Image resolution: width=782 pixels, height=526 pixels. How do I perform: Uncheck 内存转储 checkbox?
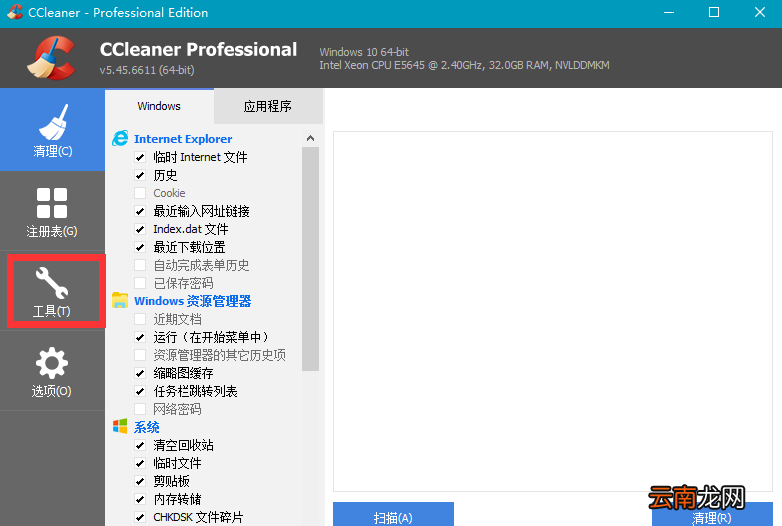pos(140,499)
